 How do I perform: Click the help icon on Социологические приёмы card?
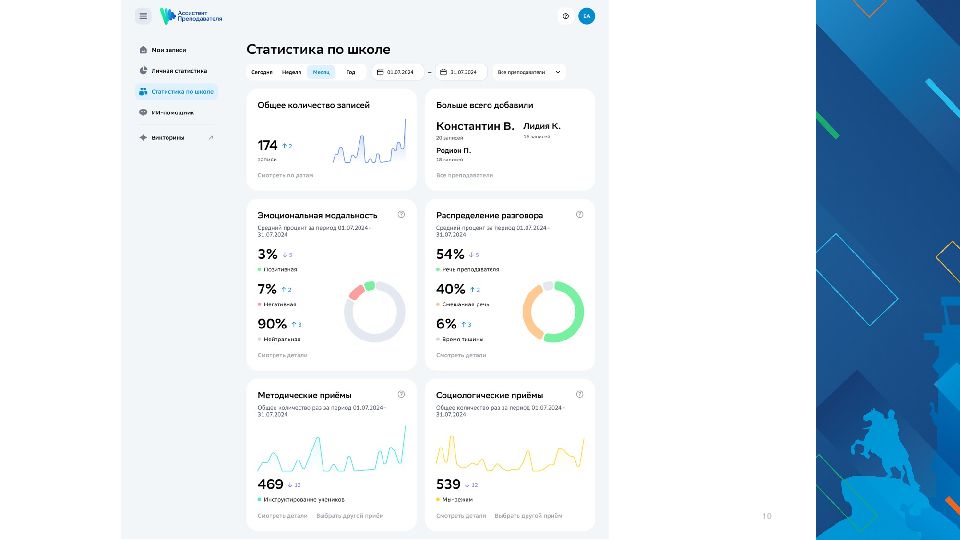click(x=579, y=394)
